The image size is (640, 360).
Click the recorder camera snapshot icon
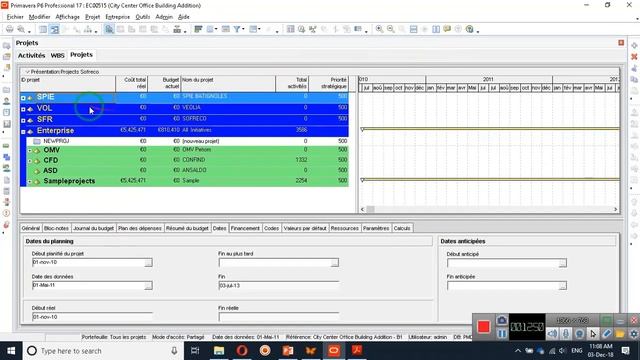(x=502, y=320)
